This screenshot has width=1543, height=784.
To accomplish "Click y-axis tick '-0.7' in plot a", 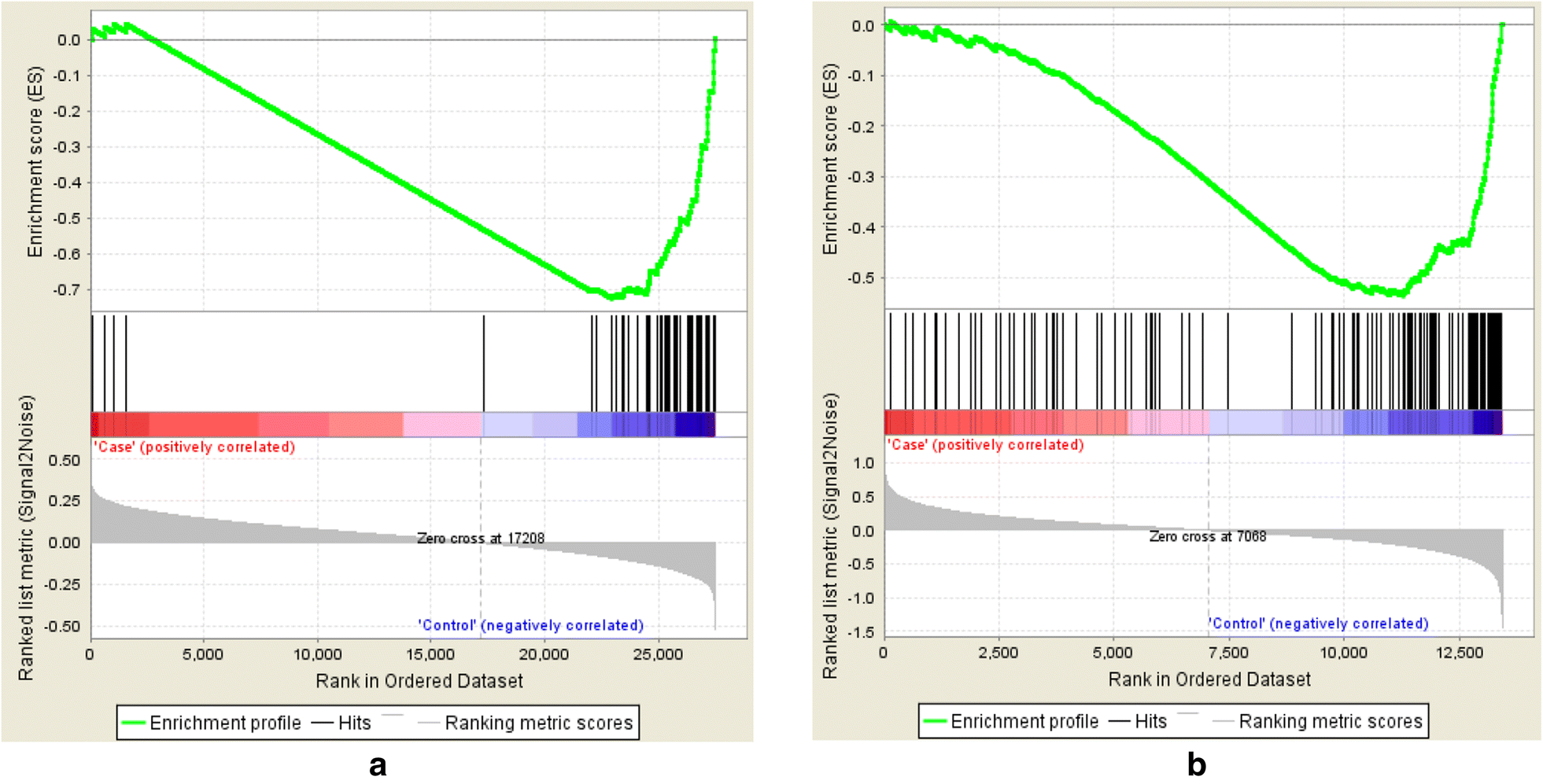I will (67, 290).
